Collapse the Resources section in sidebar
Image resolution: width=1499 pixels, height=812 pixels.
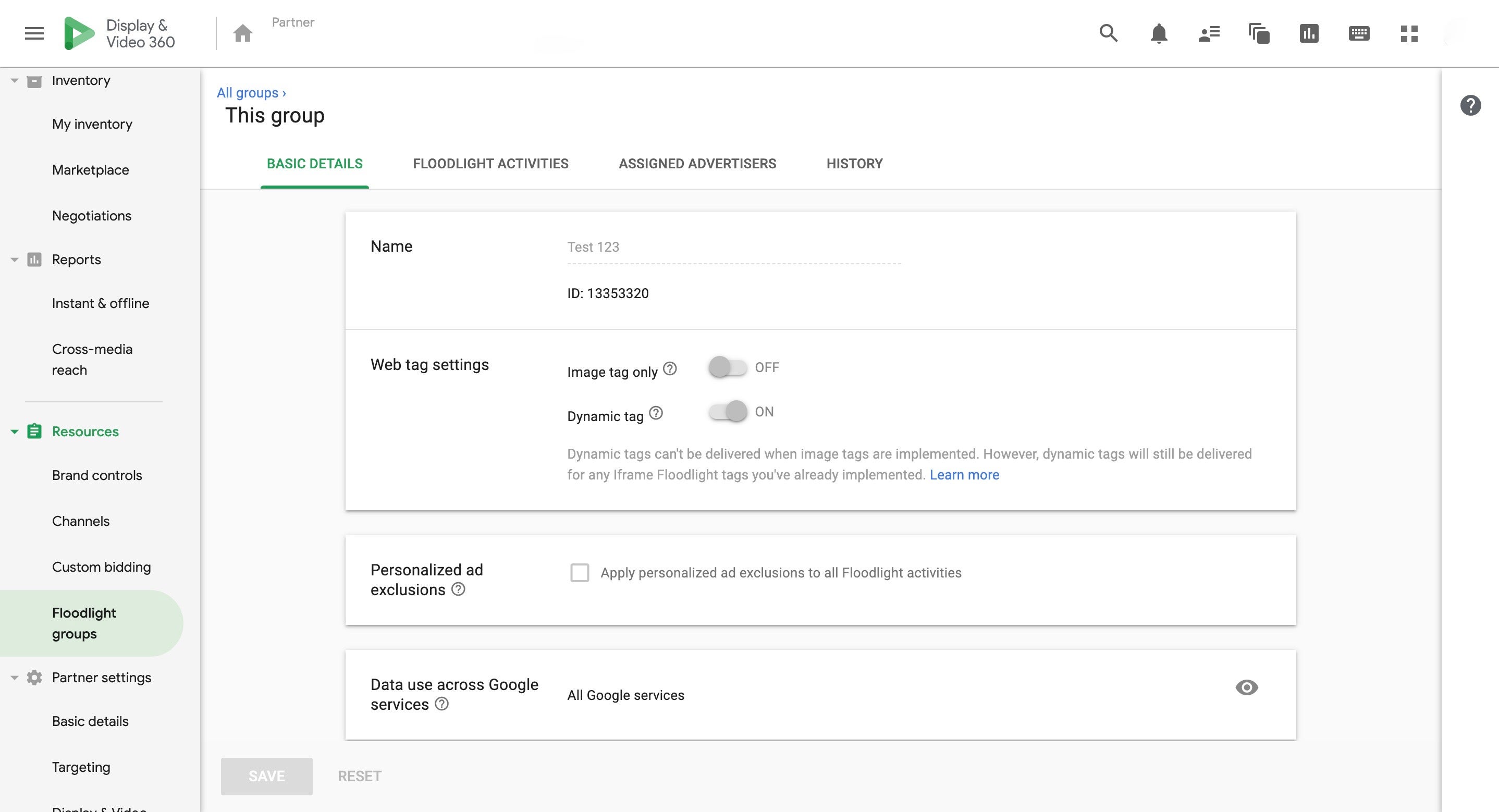pos(13,432)
